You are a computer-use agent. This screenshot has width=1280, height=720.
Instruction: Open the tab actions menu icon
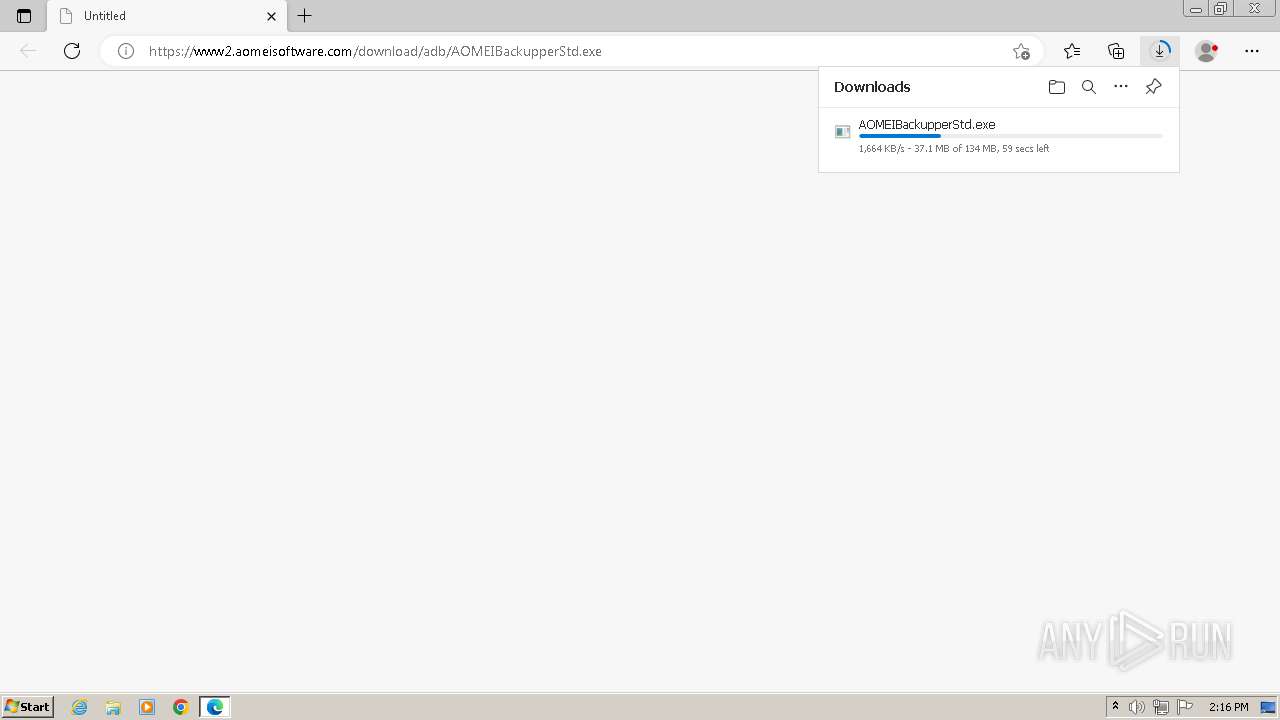point(24,16)
